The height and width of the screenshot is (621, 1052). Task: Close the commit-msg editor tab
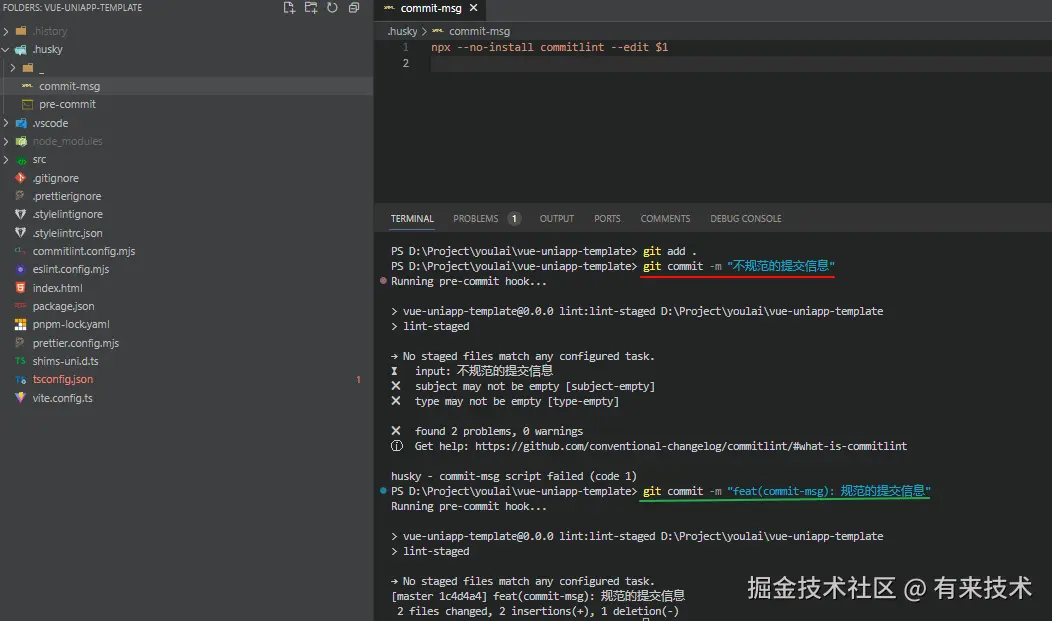(474, 8)
